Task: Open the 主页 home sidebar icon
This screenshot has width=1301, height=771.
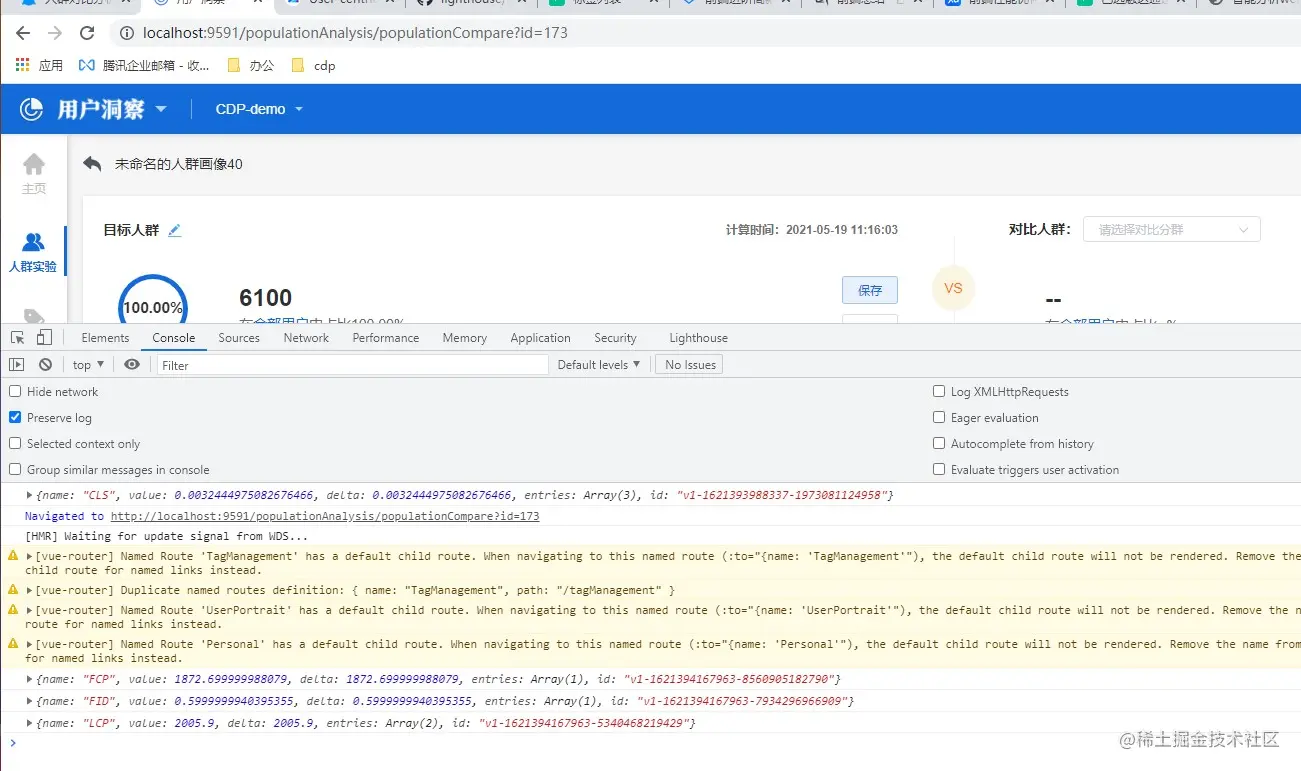Action: point(34,173)
